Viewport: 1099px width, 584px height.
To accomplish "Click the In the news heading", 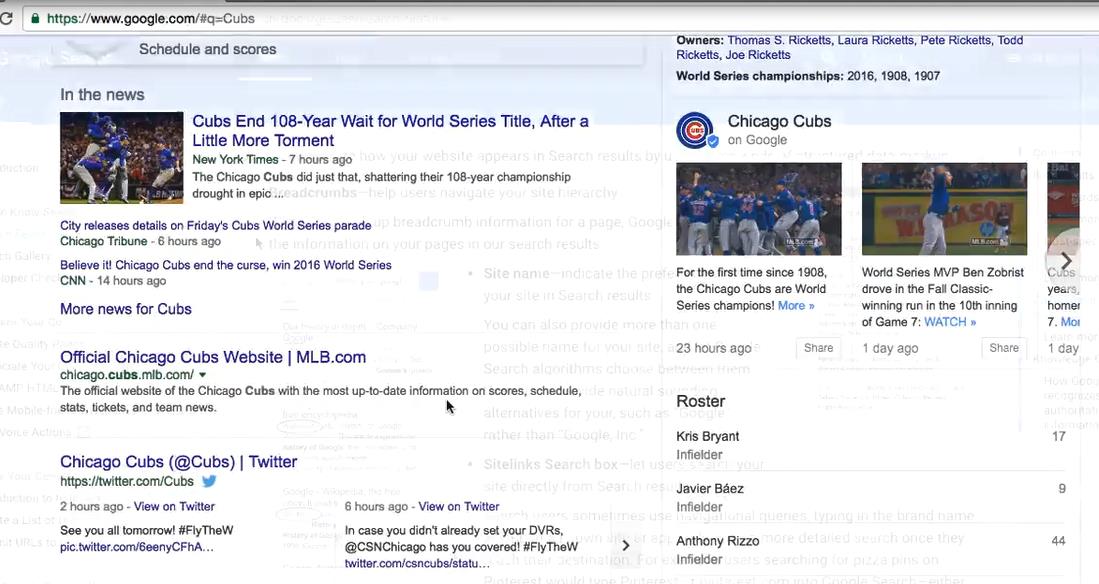I will pos(102,95).
